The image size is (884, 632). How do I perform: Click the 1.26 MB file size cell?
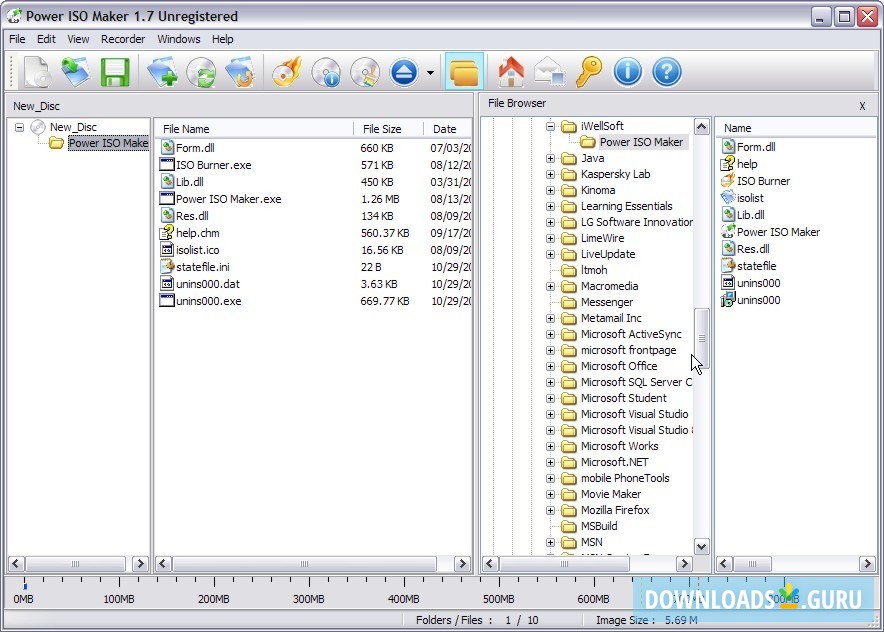pyautogui.click(x=380, y=199)
